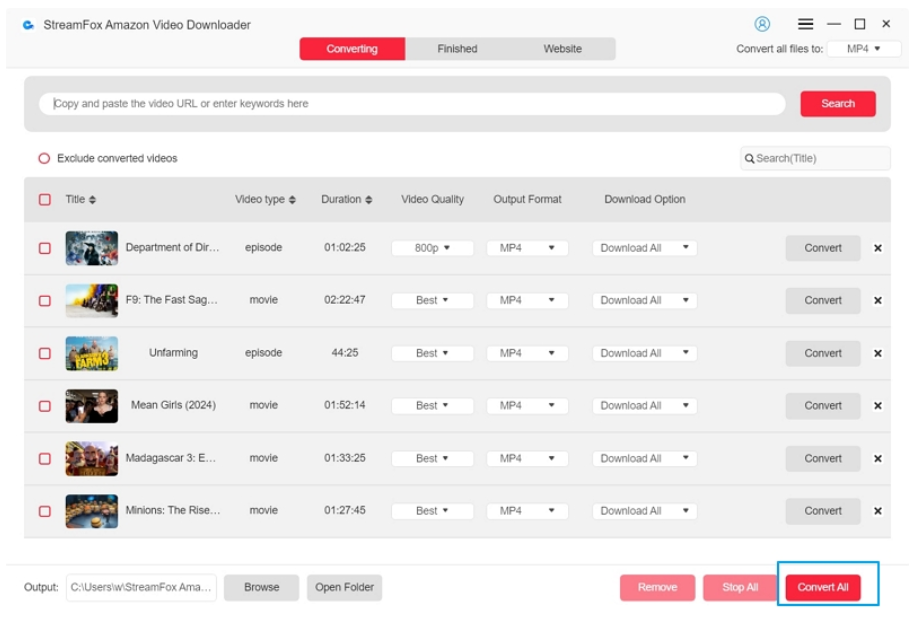This screenshot has height=622, width=915.
Task: Open the user account profile icon
Action: click(x=762, y=24)
